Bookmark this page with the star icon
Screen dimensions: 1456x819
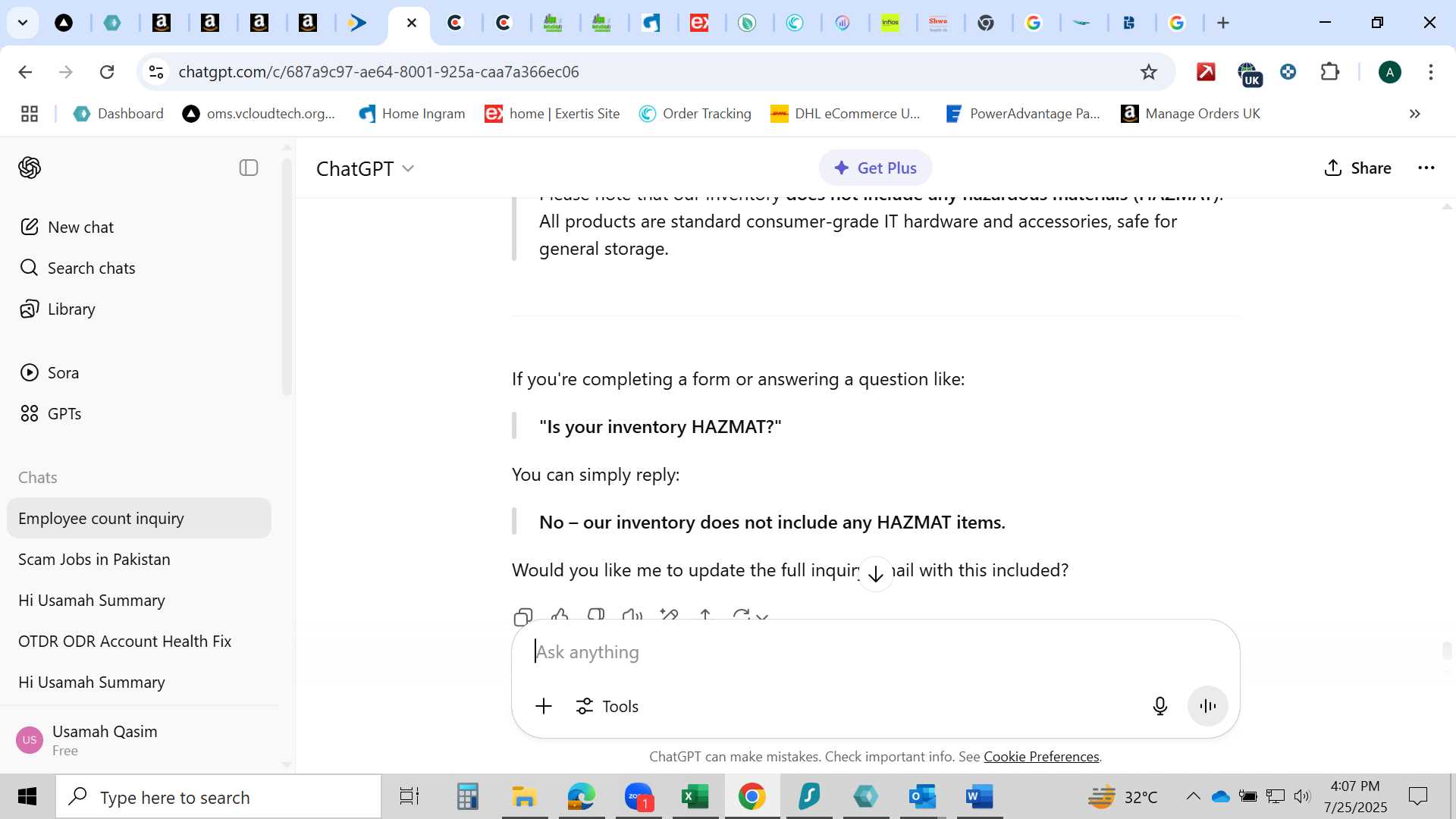click(x=1148, y=72)
